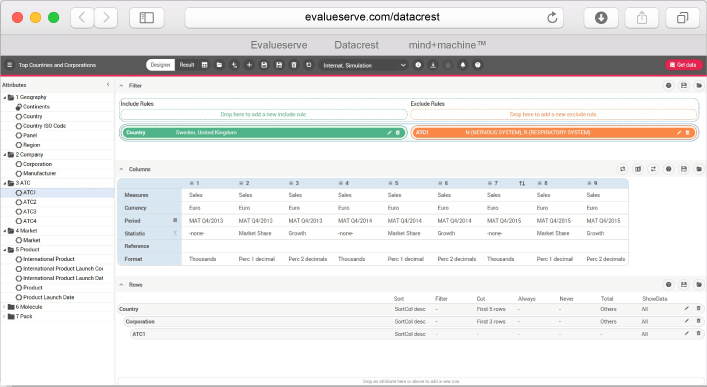
Task: Collapse the Filter section chevron
Action: pyautogui.click(x=121, y=85)
